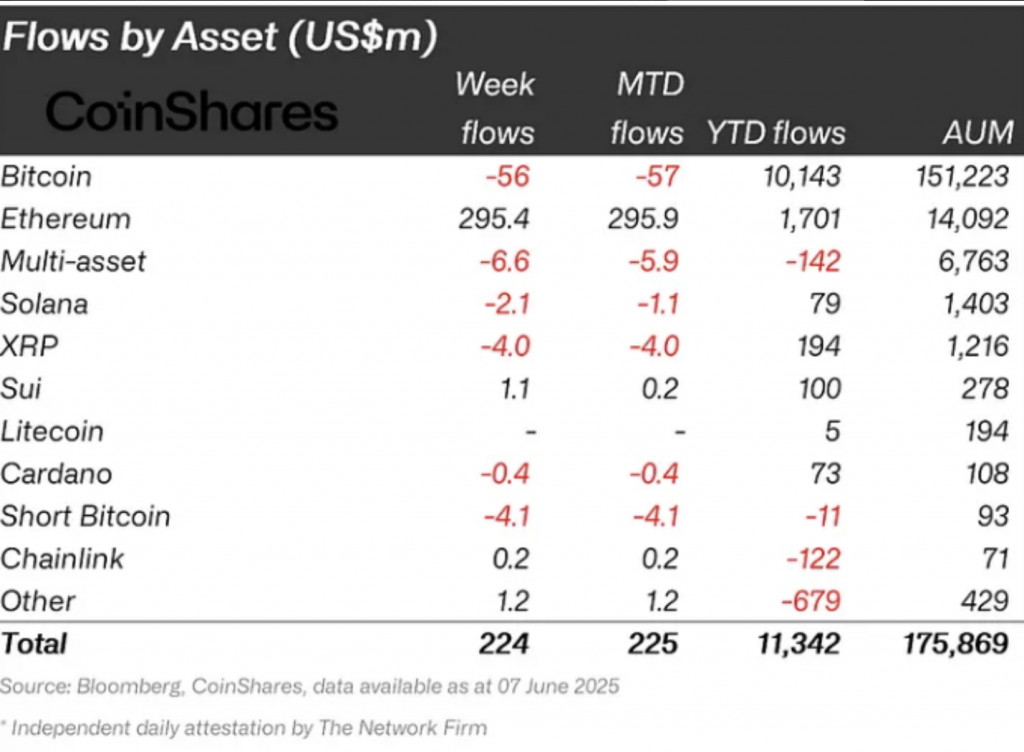Click the Flows by Asset title
The height and width of the screenshot is (752, 1024).
pyautogui.click(x=219, y=37)
